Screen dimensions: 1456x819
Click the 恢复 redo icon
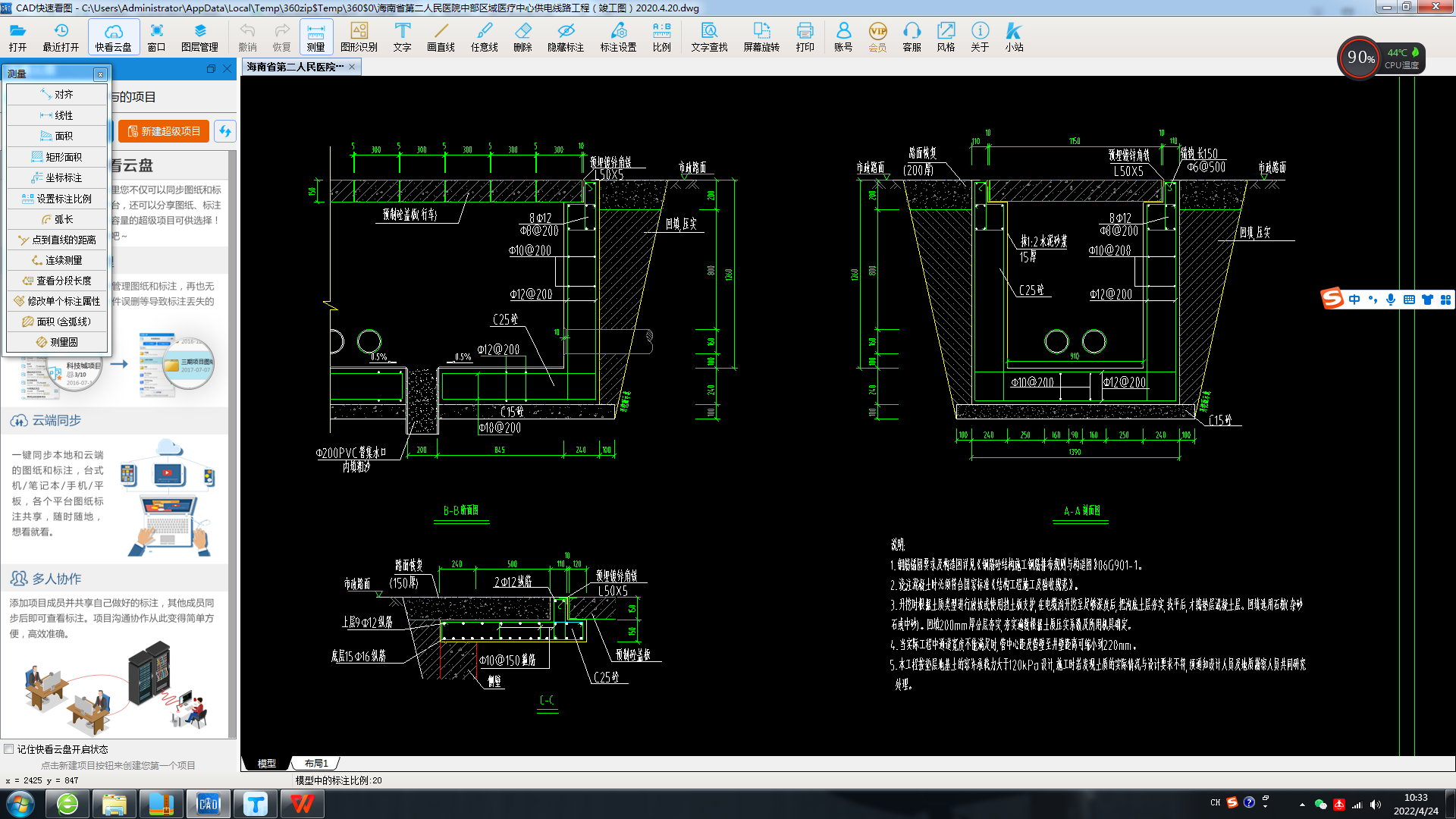tap(281, 36)
